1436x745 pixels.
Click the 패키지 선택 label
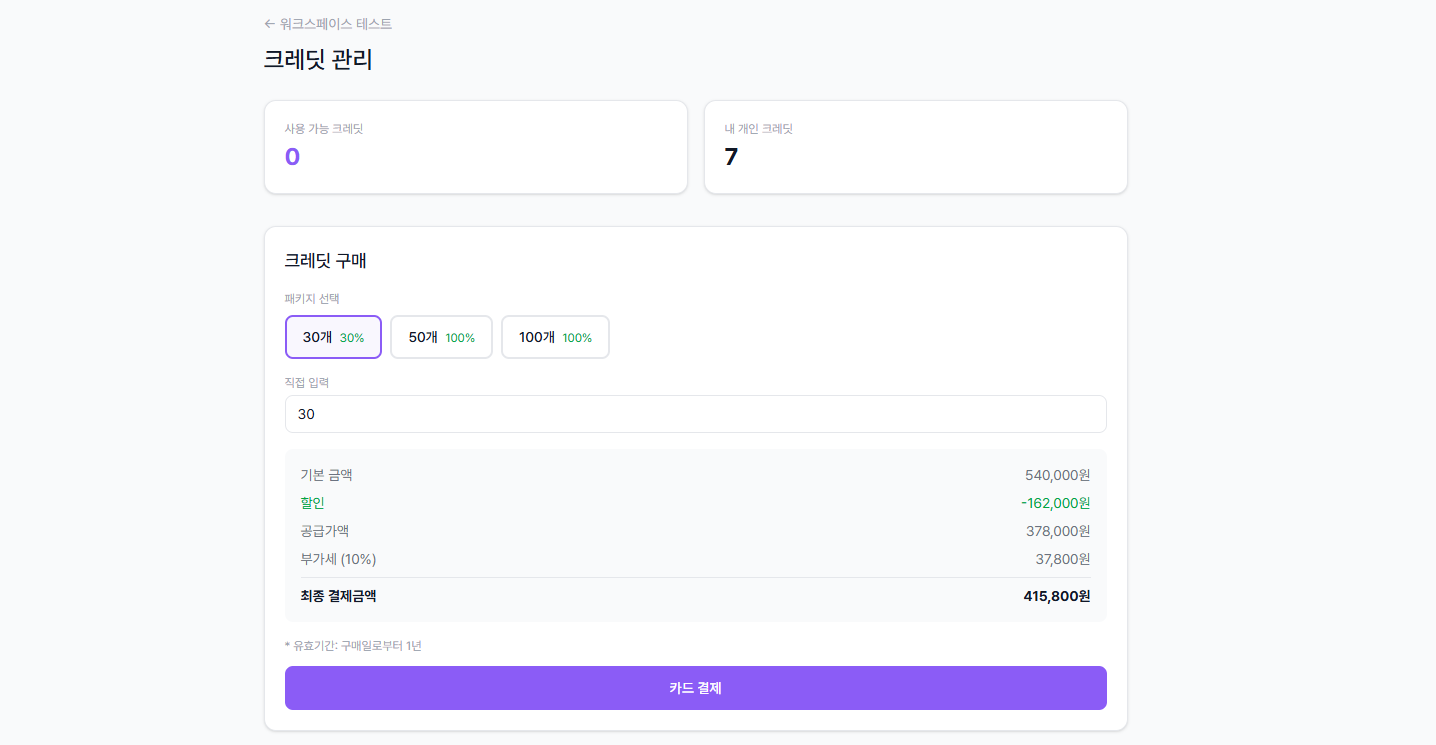[312, 299]
